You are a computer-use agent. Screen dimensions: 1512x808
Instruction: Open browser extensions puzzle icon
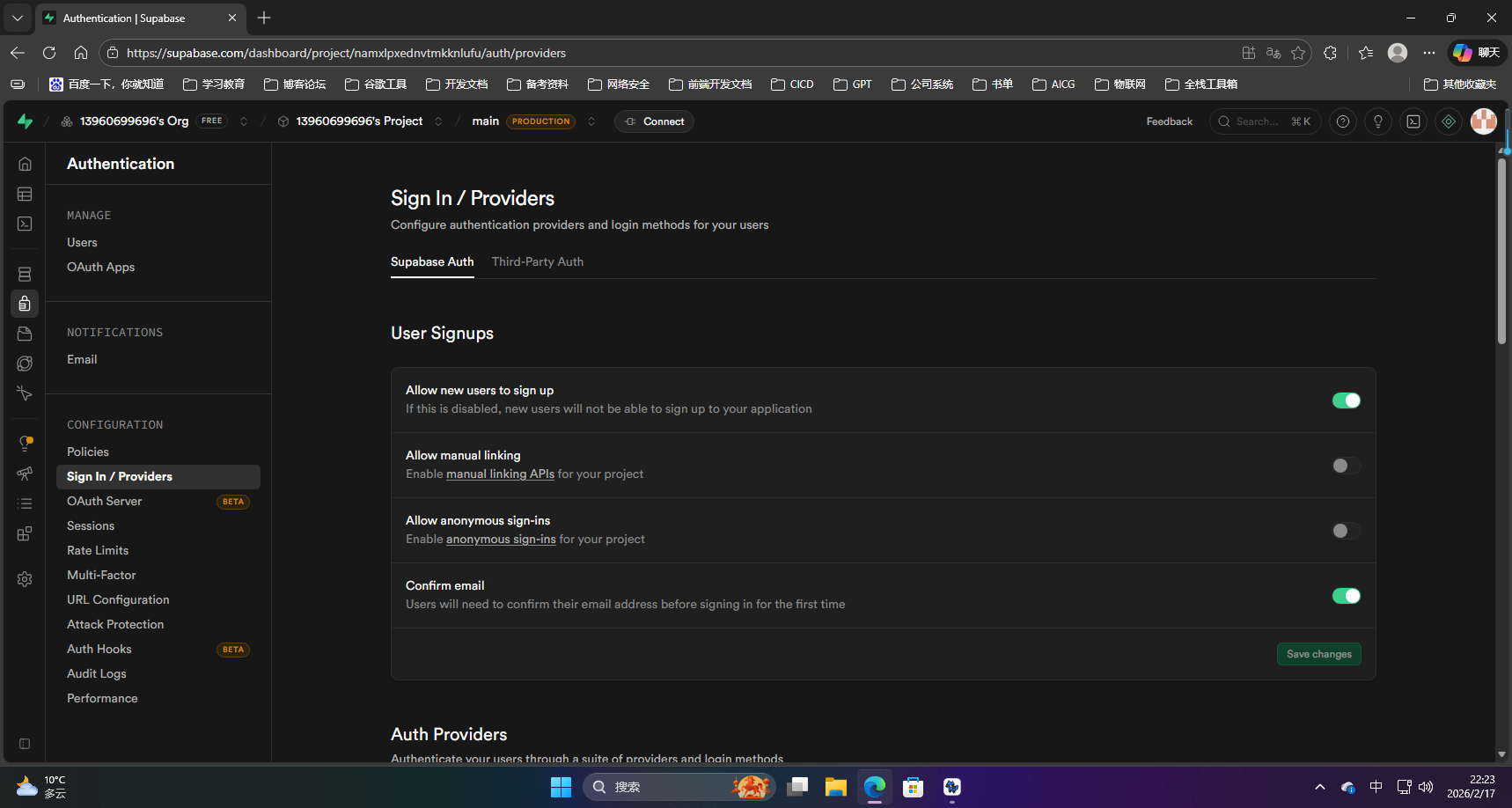1330,53
